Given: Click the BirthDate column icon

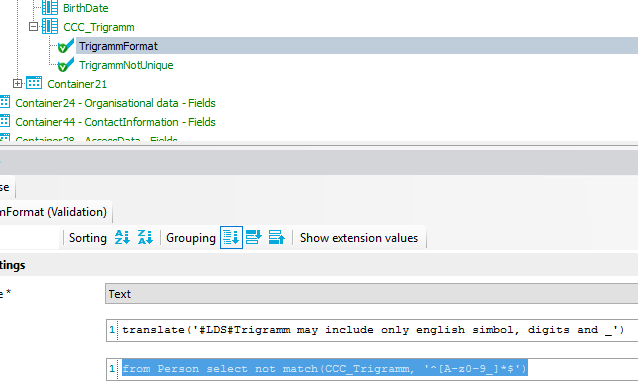Looking at the screenshot, I should tap(50, 7).
